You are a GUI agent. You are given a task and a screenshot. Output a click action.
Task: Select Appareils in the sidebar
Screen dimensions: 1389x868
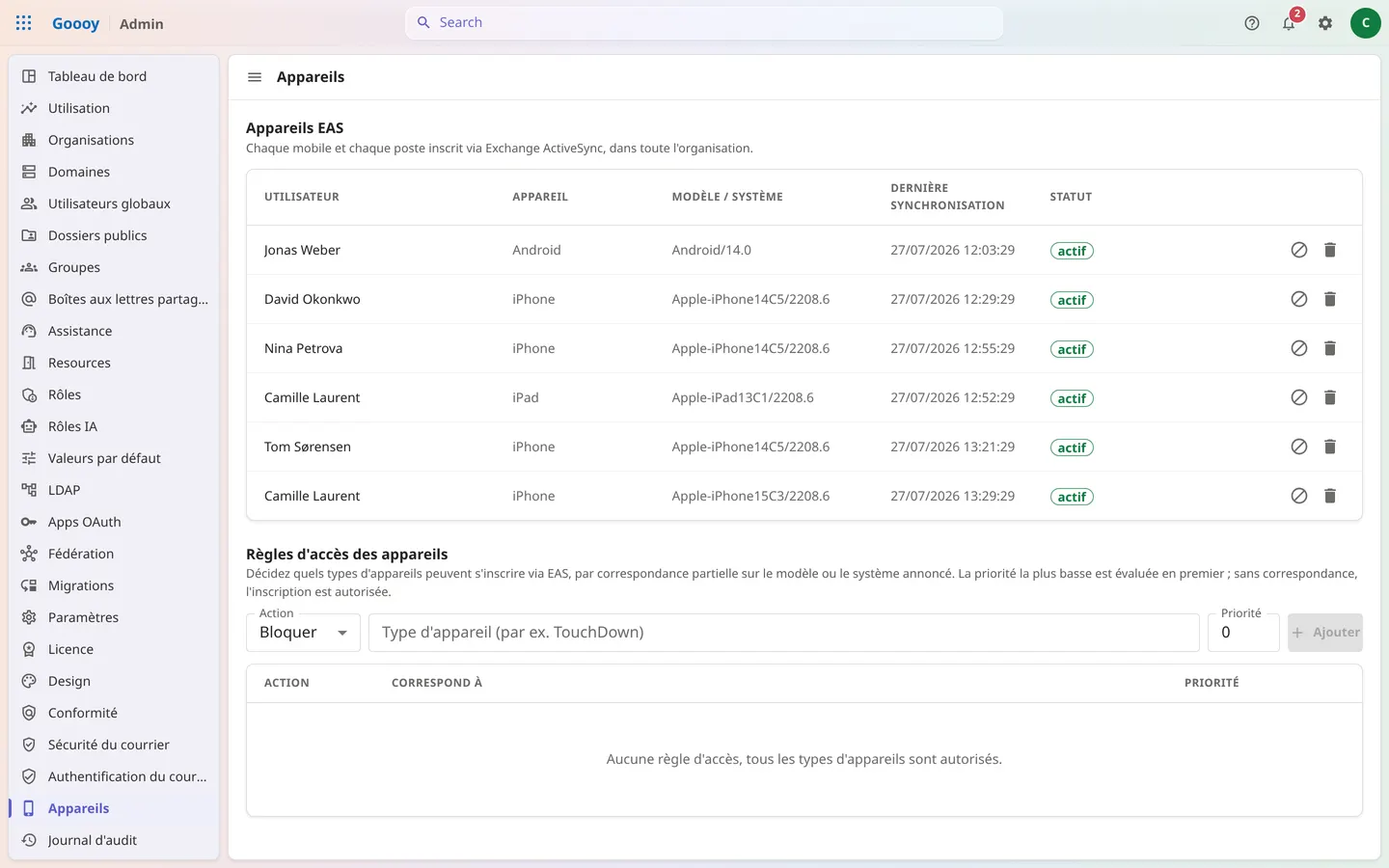coord(114,808)
